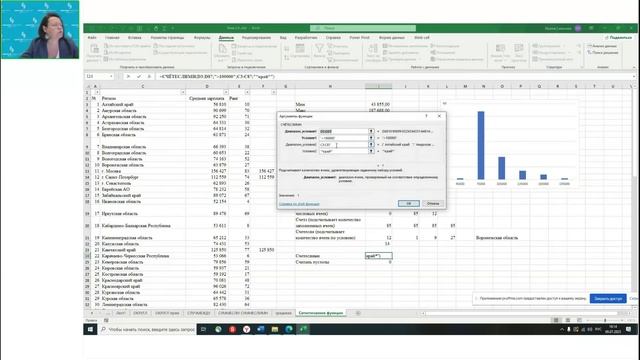Switch to the Рецензирование ribbon tab
The height and width of the screenshot is (360, 640).
(256, 38)
